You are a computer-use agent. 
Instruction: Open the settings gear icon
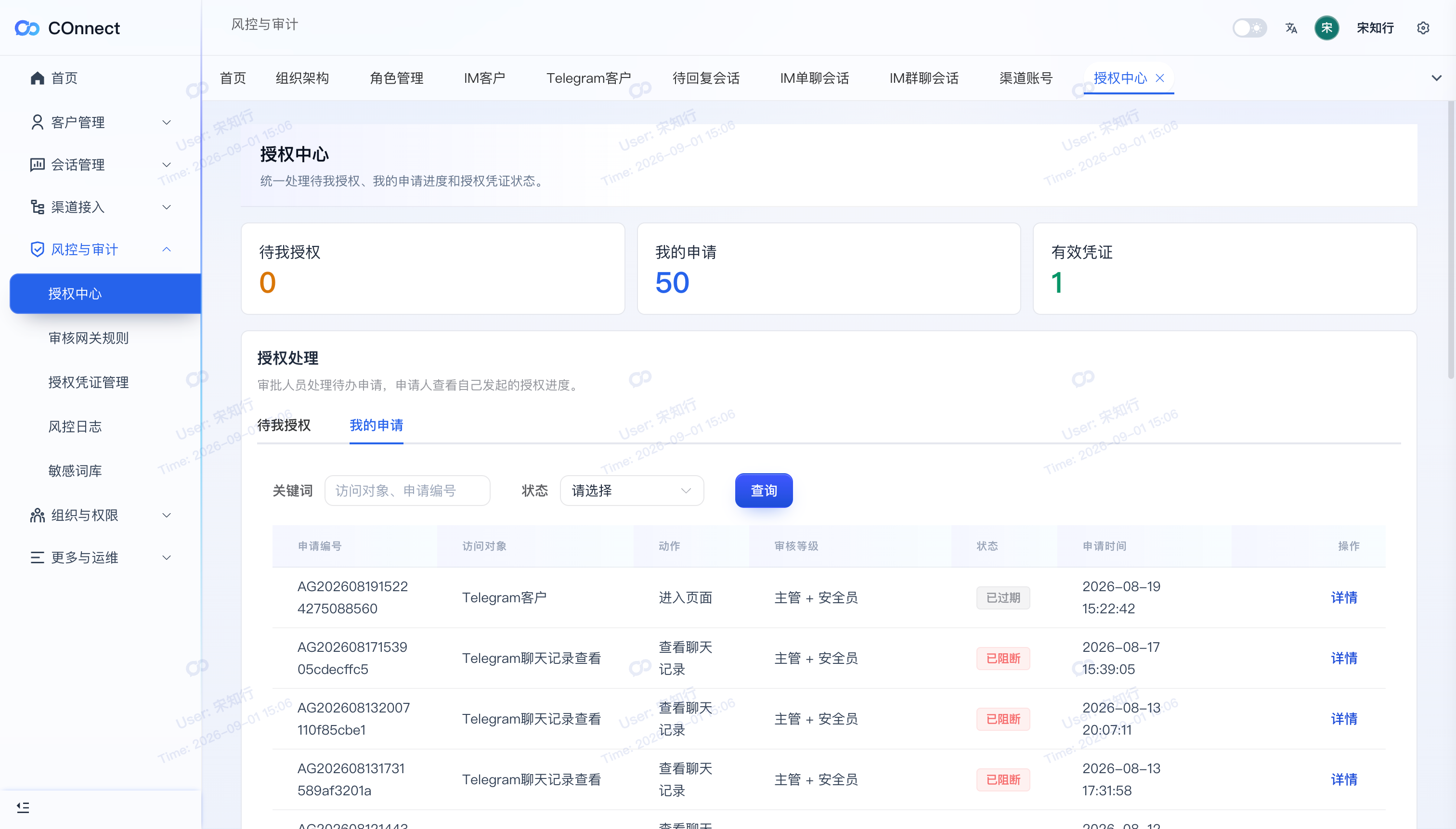coord(1422,28)
